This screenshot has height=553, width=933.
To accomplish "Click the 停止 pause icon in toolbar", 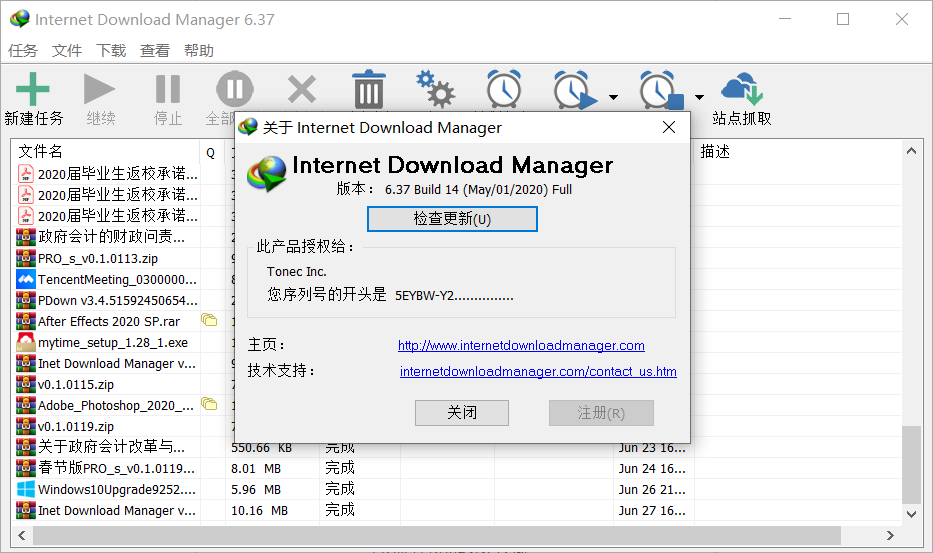I will point(168,90).
